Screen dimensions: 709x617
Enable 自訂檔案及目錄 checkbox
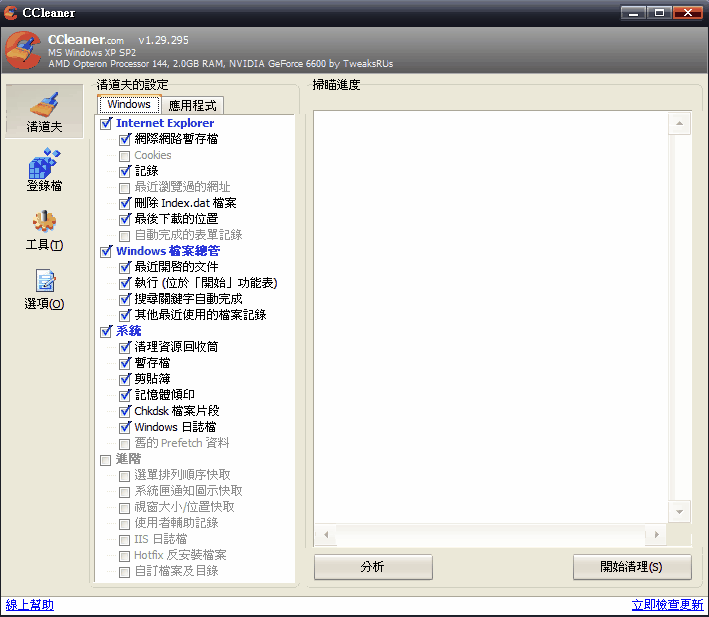tap(124, 572)
